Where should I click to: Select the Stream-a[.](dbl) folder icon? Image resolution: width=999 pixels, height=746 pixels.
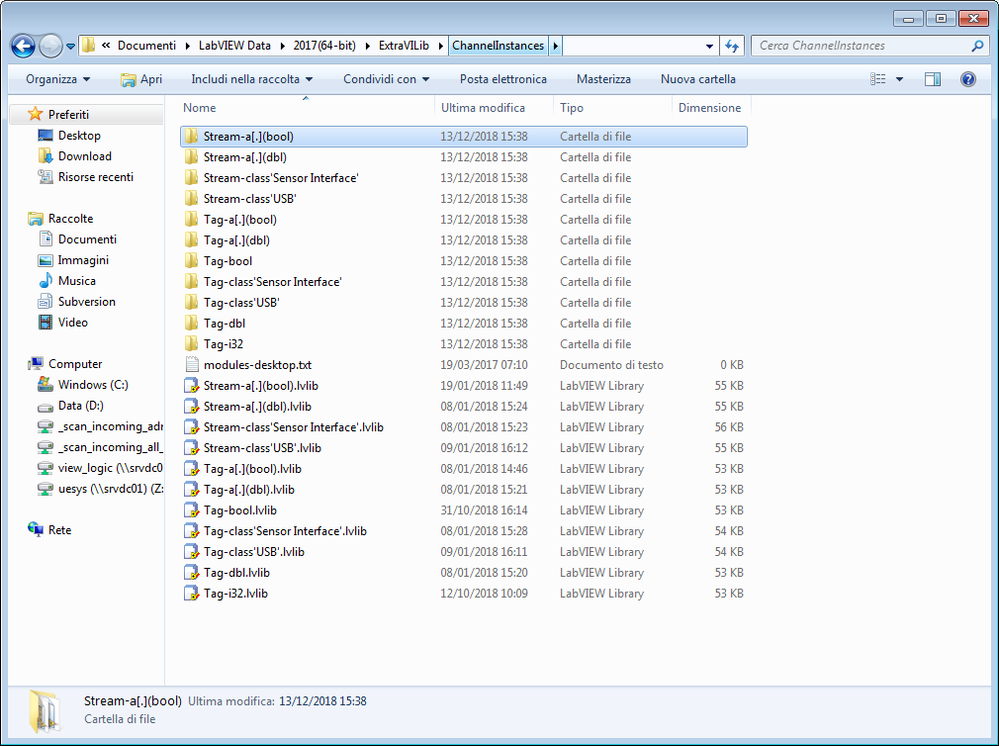[191, 157]
